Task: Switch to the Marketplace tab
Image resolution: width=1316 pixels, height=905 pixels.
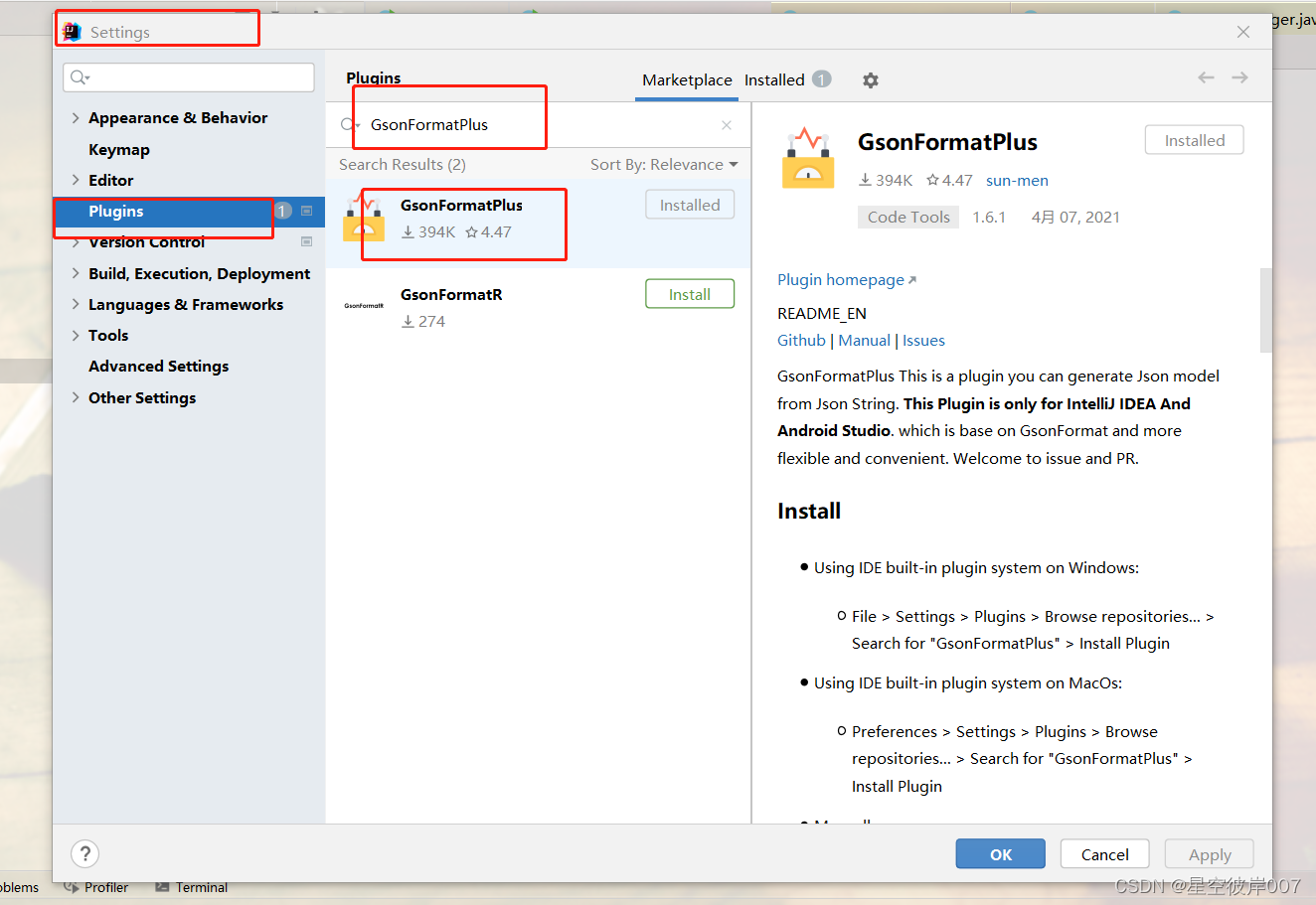Action: pyautogui.click(x=687, y=80)
